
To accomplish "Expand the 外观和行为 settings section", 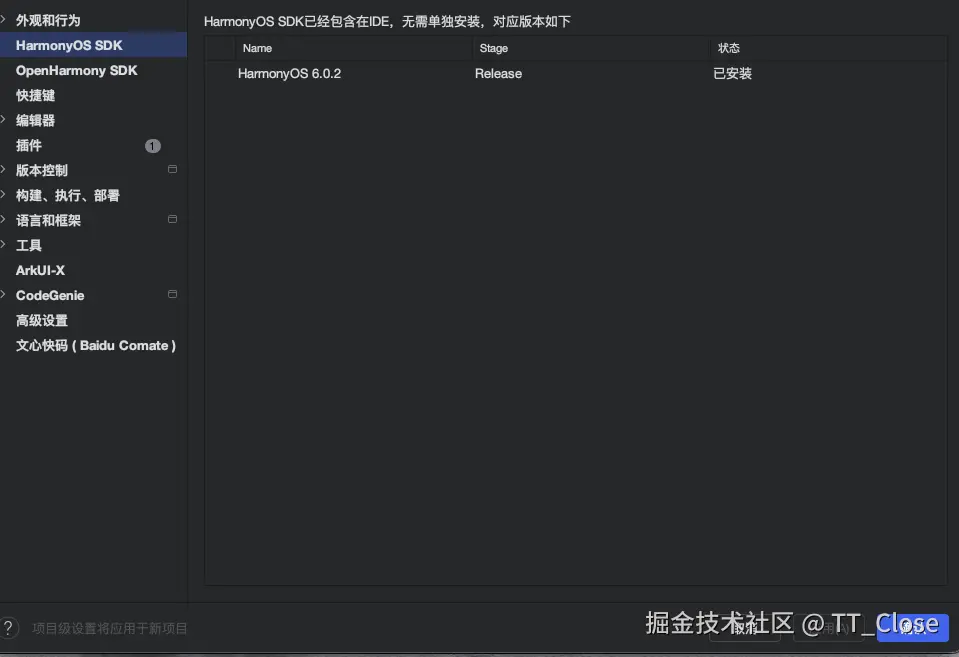I will pyautogui.click(x=4, y=19).
